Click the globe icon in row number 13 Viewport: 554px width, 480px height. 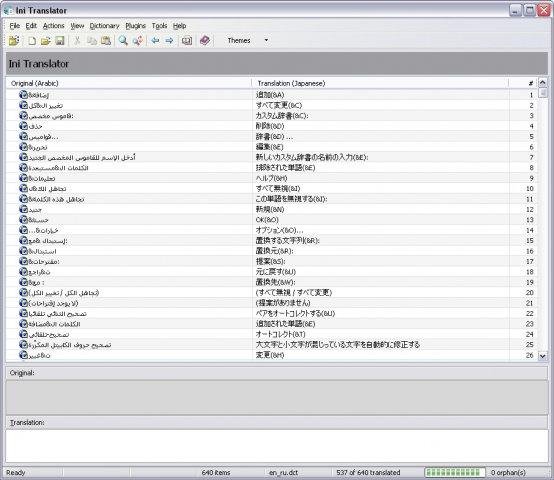coord(23,220)
